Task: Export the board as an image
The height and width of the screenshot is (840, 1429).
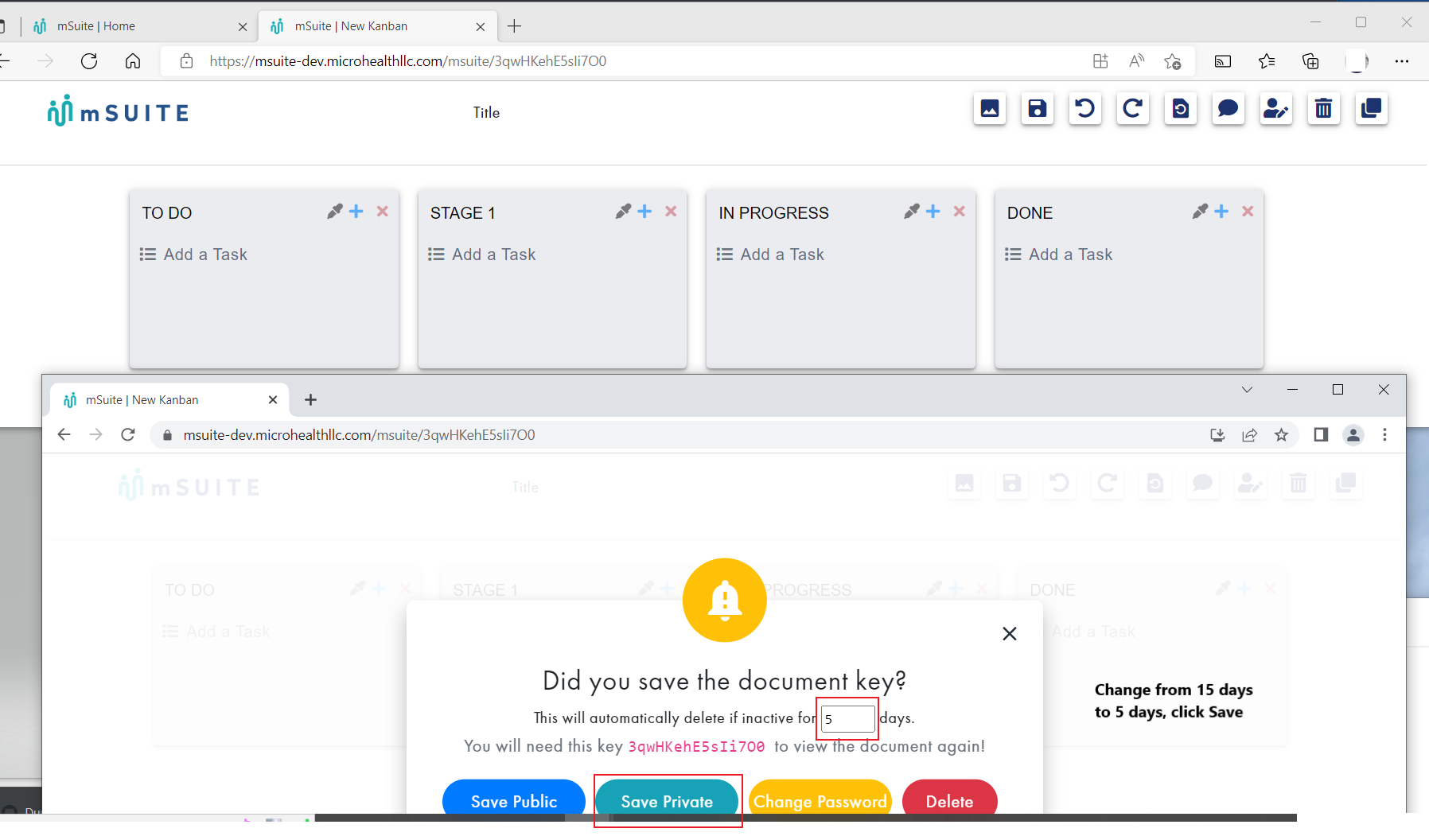Action: click(x=989, y=109)
